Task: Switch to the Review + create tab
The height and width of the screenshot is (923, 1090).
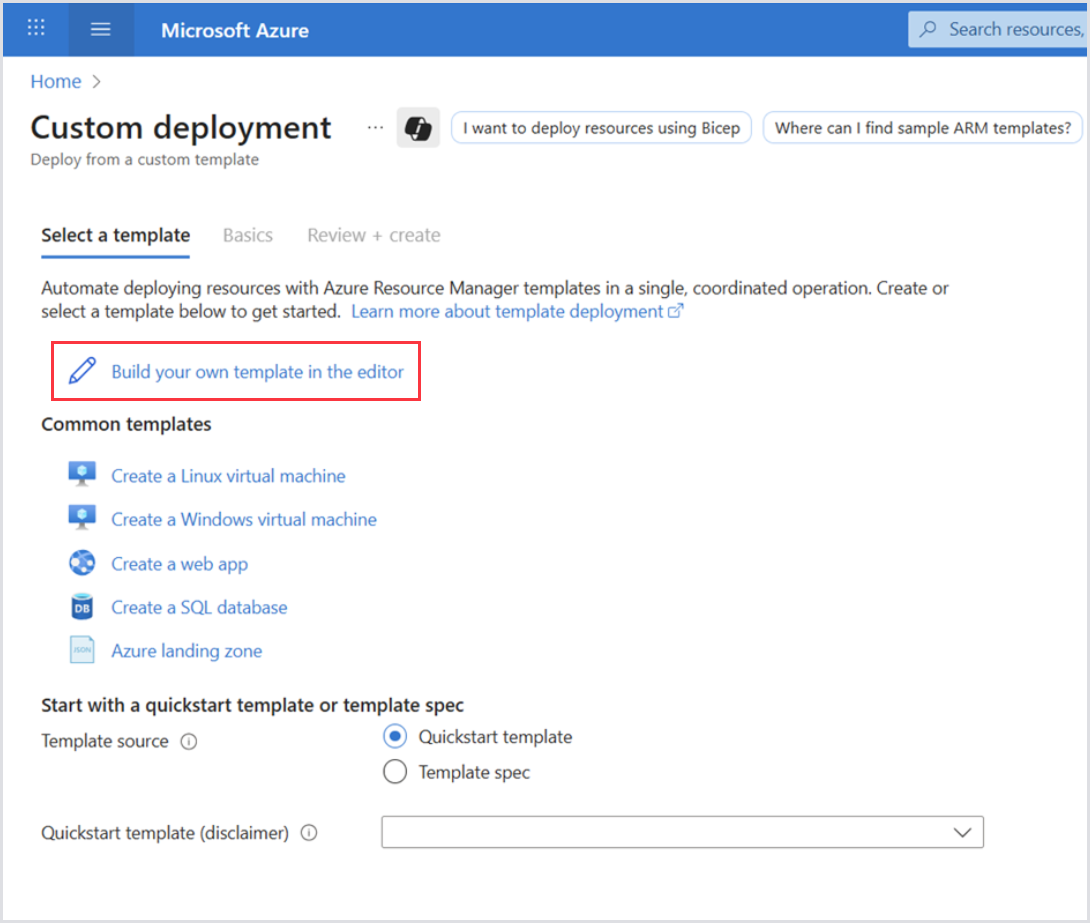Action: [x=373, y=235]
